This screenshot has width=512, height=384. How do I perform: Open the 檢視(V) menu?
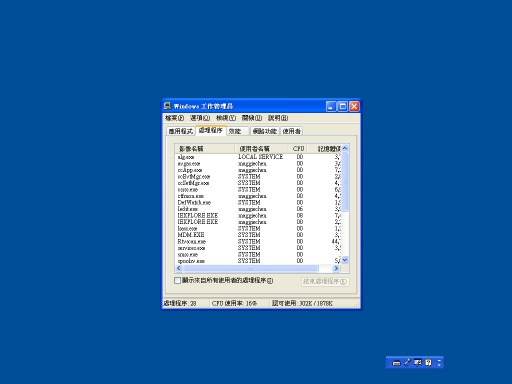pyautogui.click(x=226, y=118)
